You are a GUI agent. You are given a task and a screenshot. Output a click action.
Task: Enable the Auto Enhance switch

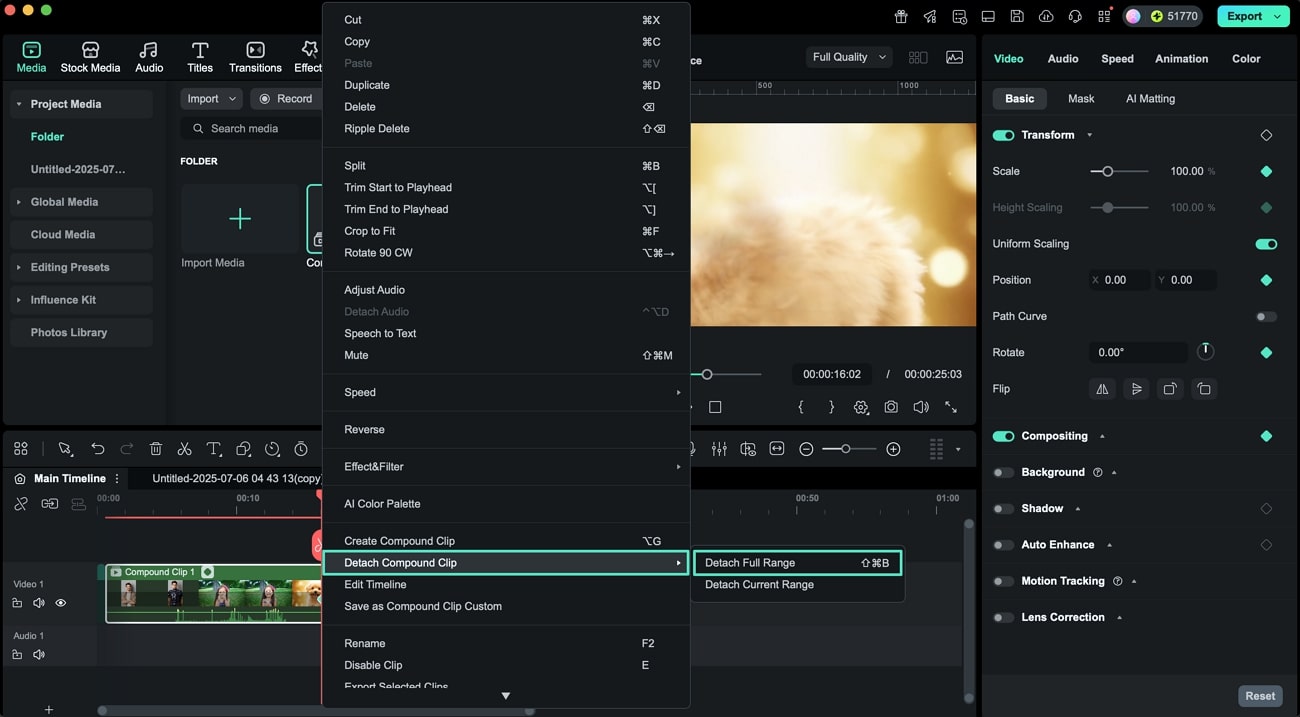click(x=1003, y=545)
